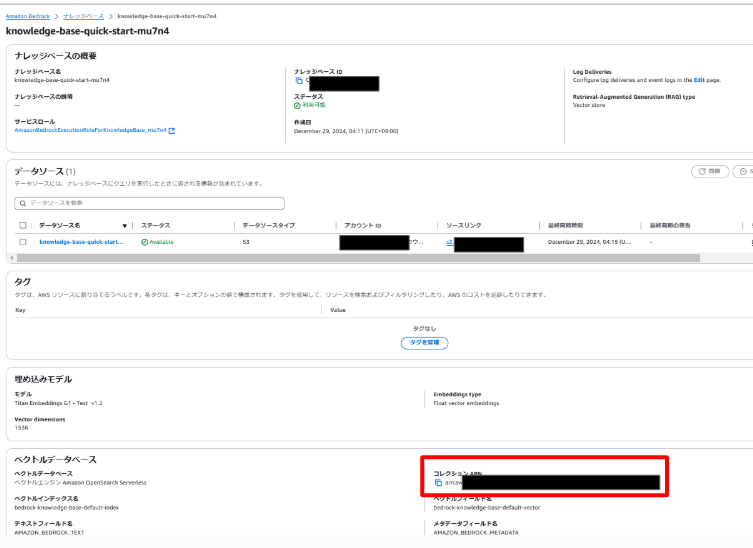Click the Titan Embeddings G1 - Text v1.2 model value
Image resolution: width=753 pixels, height=548 pixels.
(x=58, y=403)
